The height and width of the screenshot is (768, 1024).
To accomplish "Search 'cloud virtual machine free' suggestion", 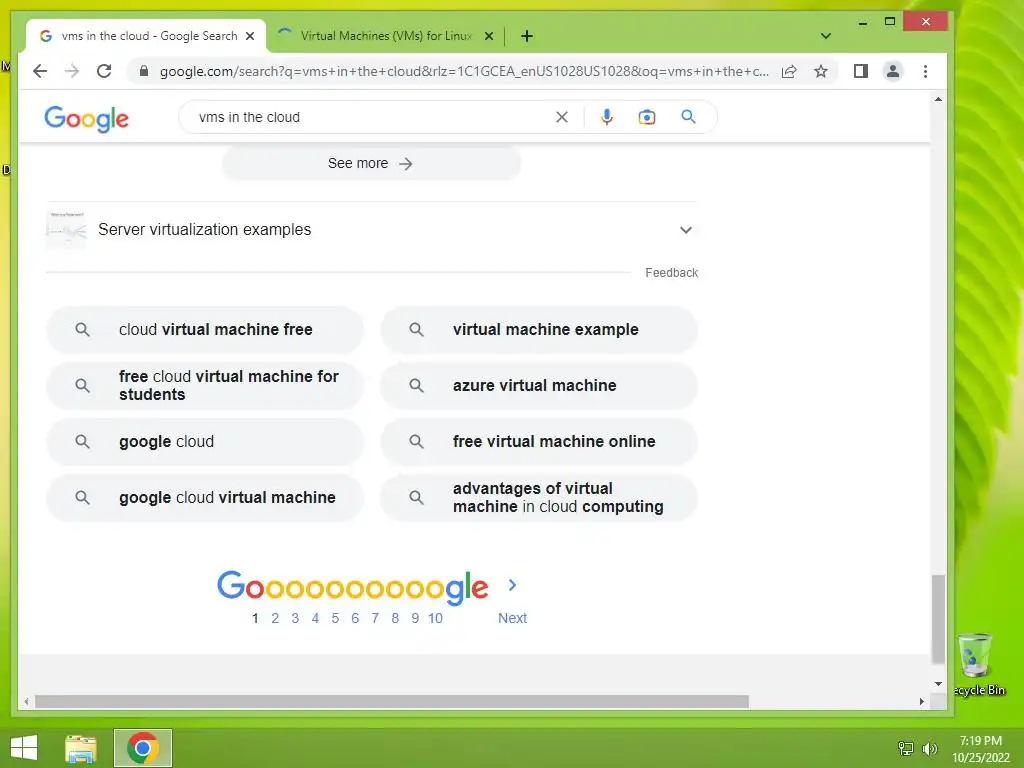I will [204, 330].
